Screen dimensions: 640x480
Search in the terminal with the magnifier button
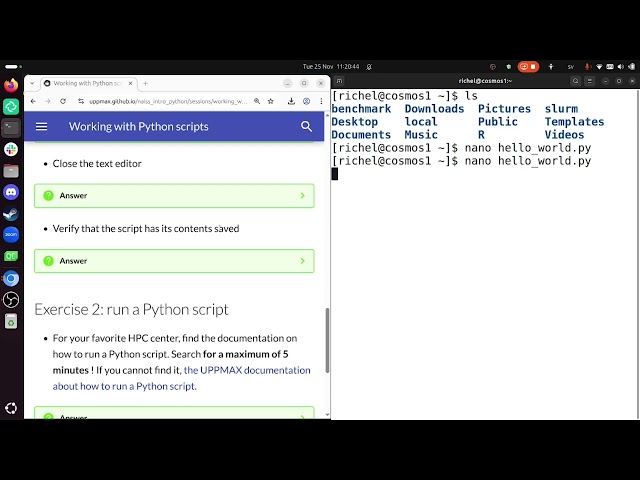[x=576, y=81]
